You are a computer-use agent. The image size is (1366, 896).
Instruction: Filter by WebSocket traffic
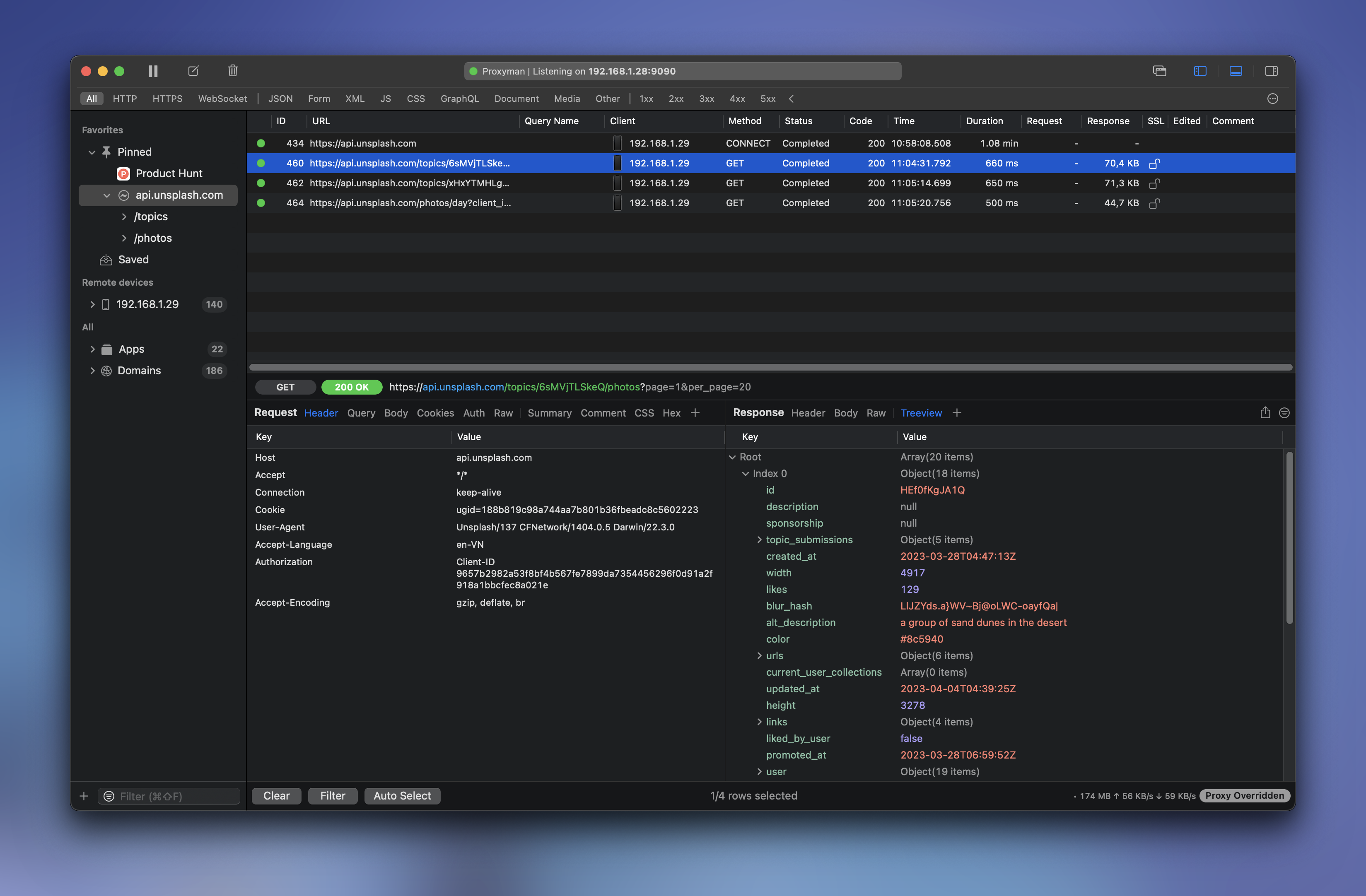coord(223,99)
